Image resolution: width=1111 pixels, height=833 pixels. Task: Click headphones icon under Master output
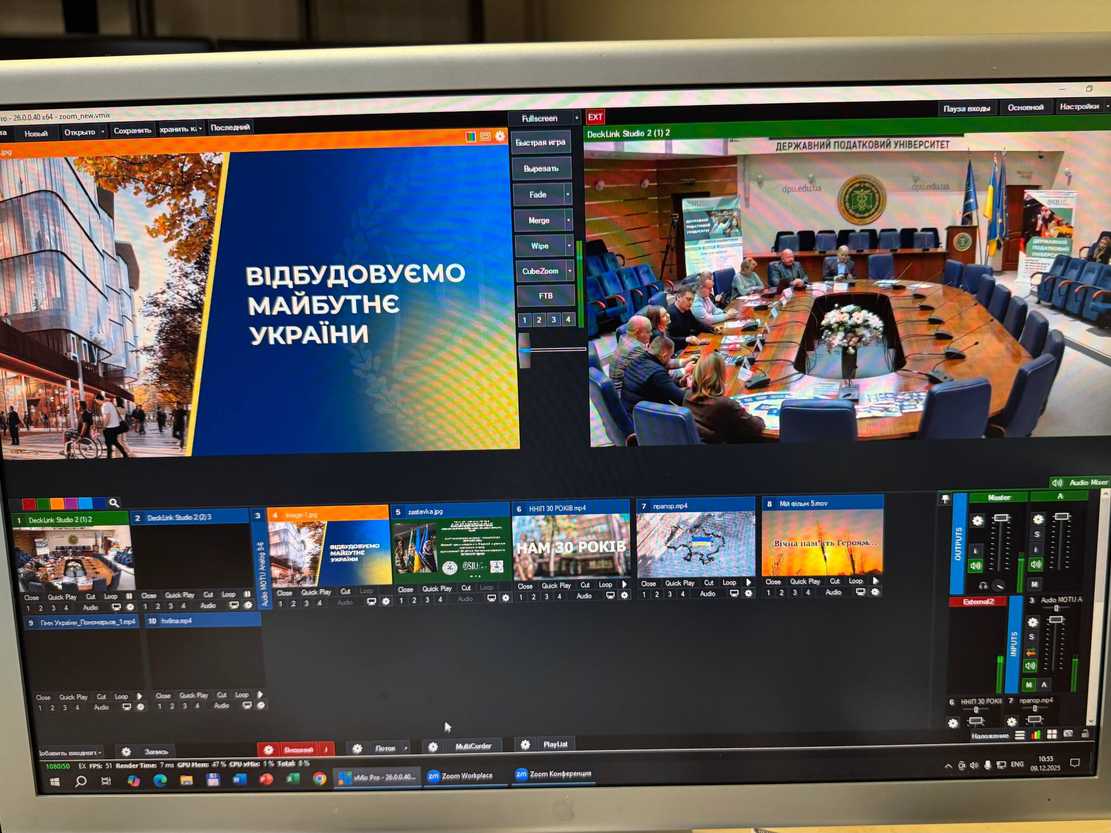[983, 585]
